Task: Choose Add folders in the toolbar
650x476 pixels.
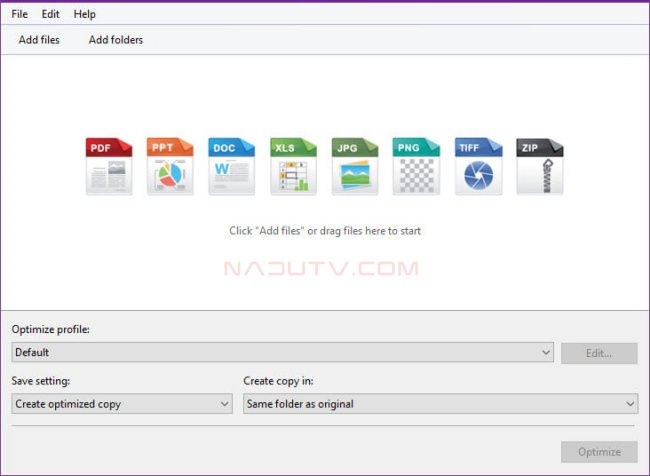Action: 116,40
